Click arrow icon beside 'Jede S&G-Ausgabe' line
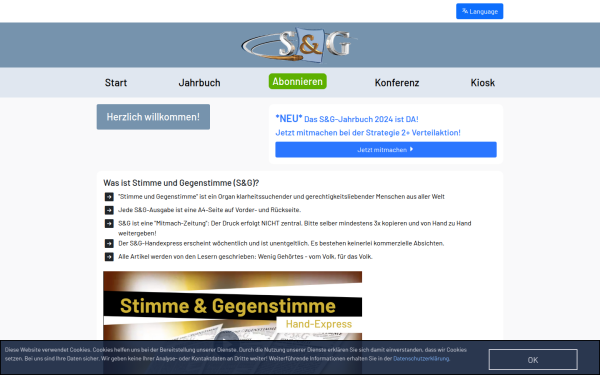 109,210
